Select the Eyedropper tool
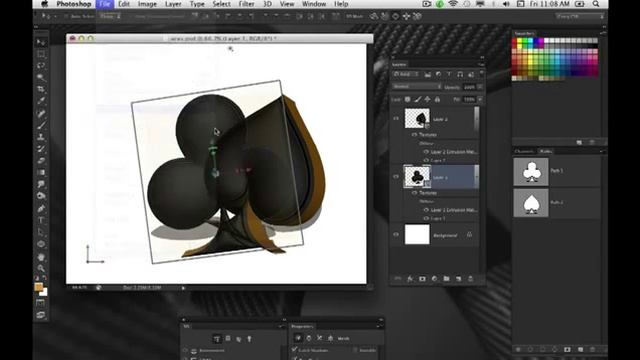640x360 pixels. point(41,101)
